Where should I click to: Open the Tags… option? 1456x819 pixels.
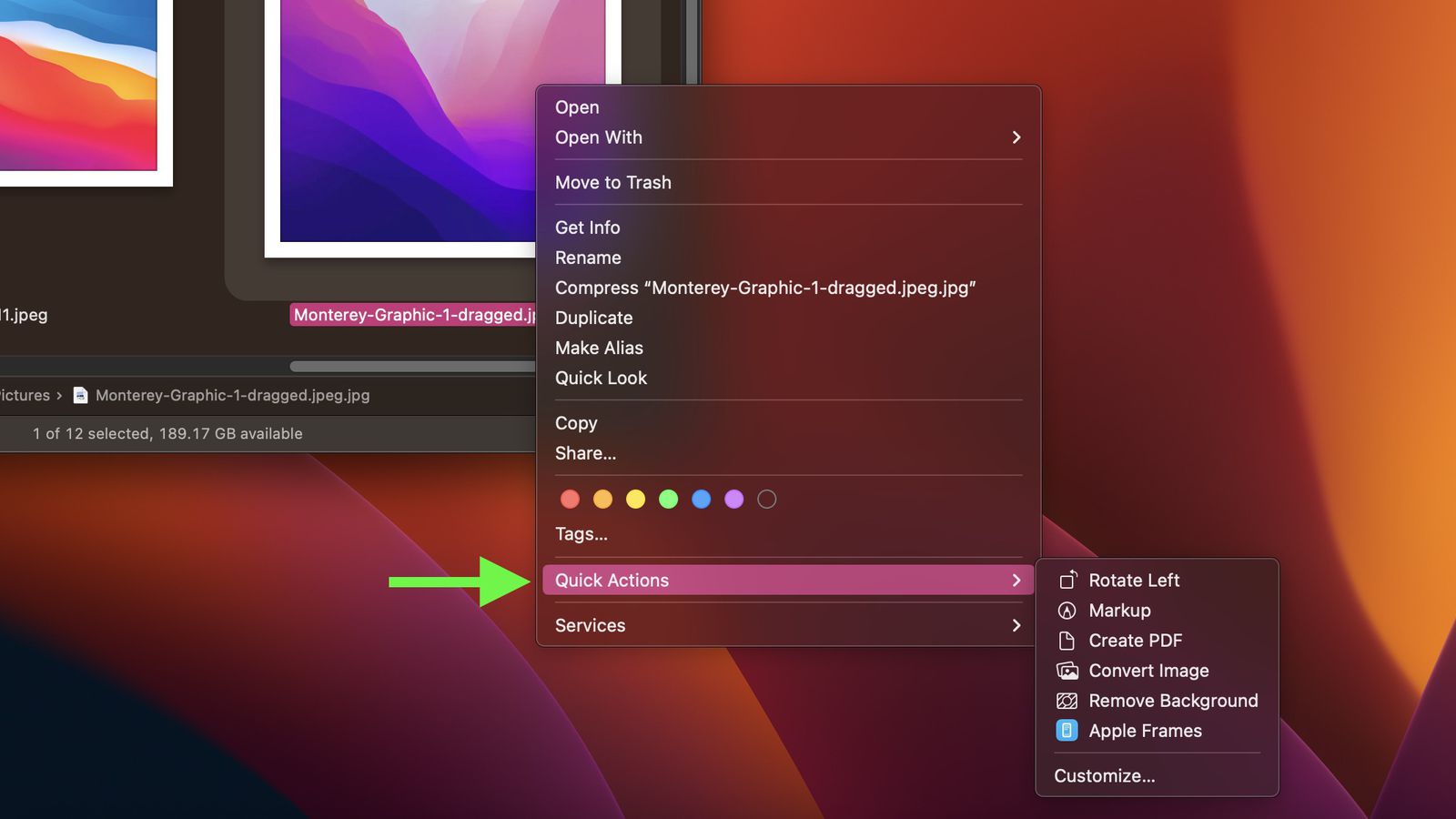[x=581, y=534]
